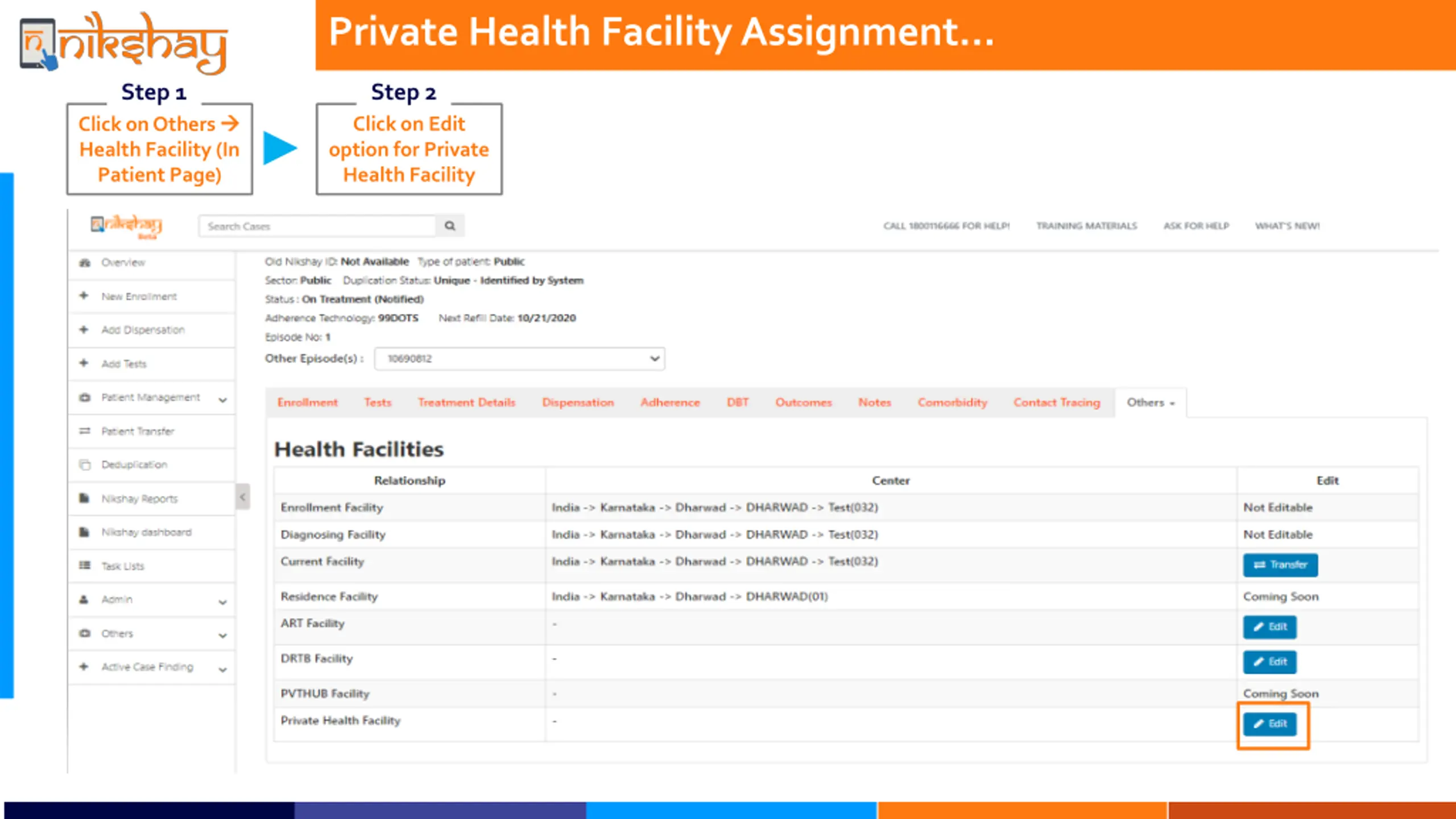The width and height of the screenshot is (1456, 819).
Task: Click the Patient Transfer arrows icon
Action: pyautogui.click(x=85, y=431)
